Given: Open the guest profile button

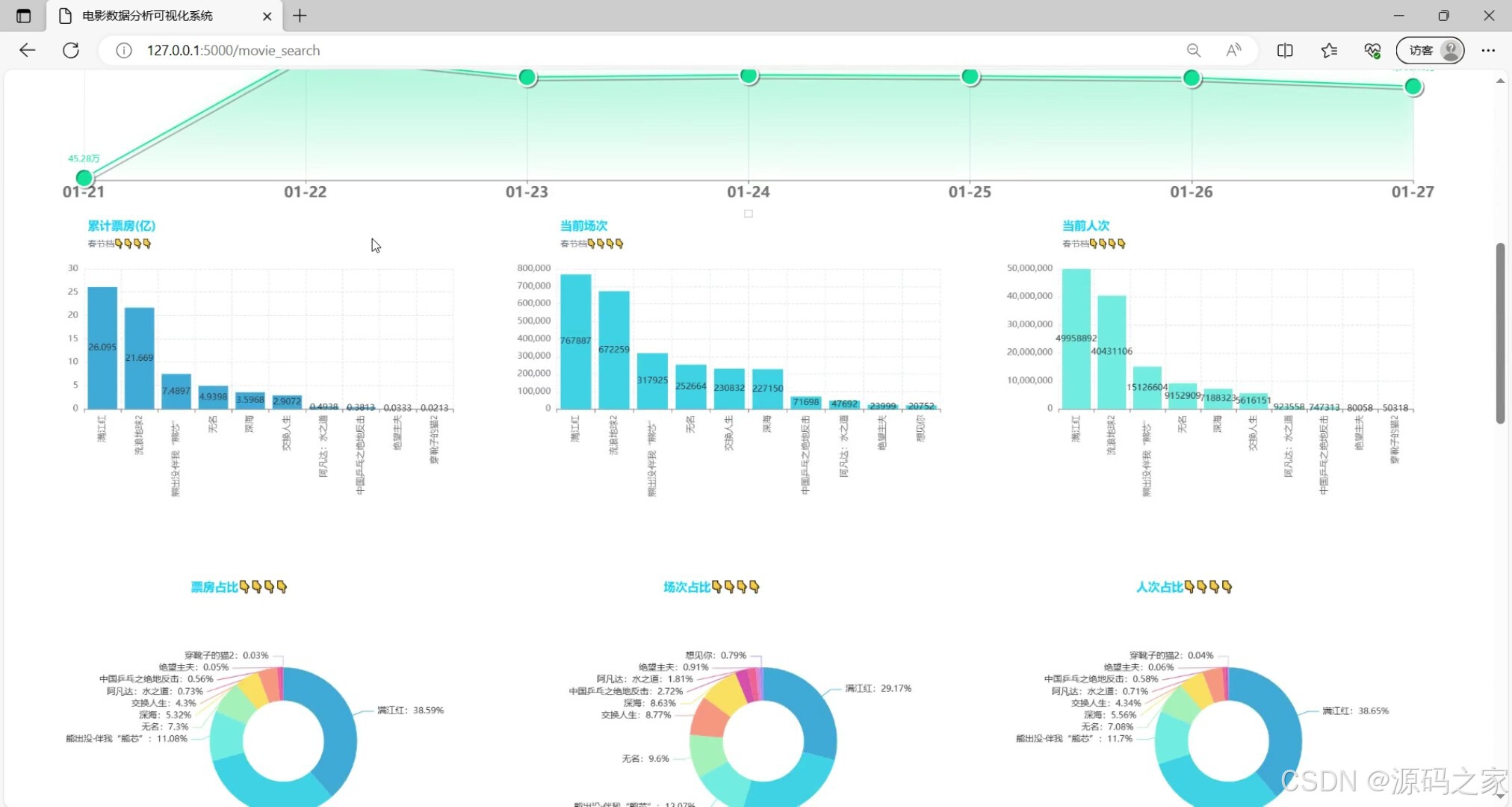Looking at the screenshot, I should coord(1430,50).
